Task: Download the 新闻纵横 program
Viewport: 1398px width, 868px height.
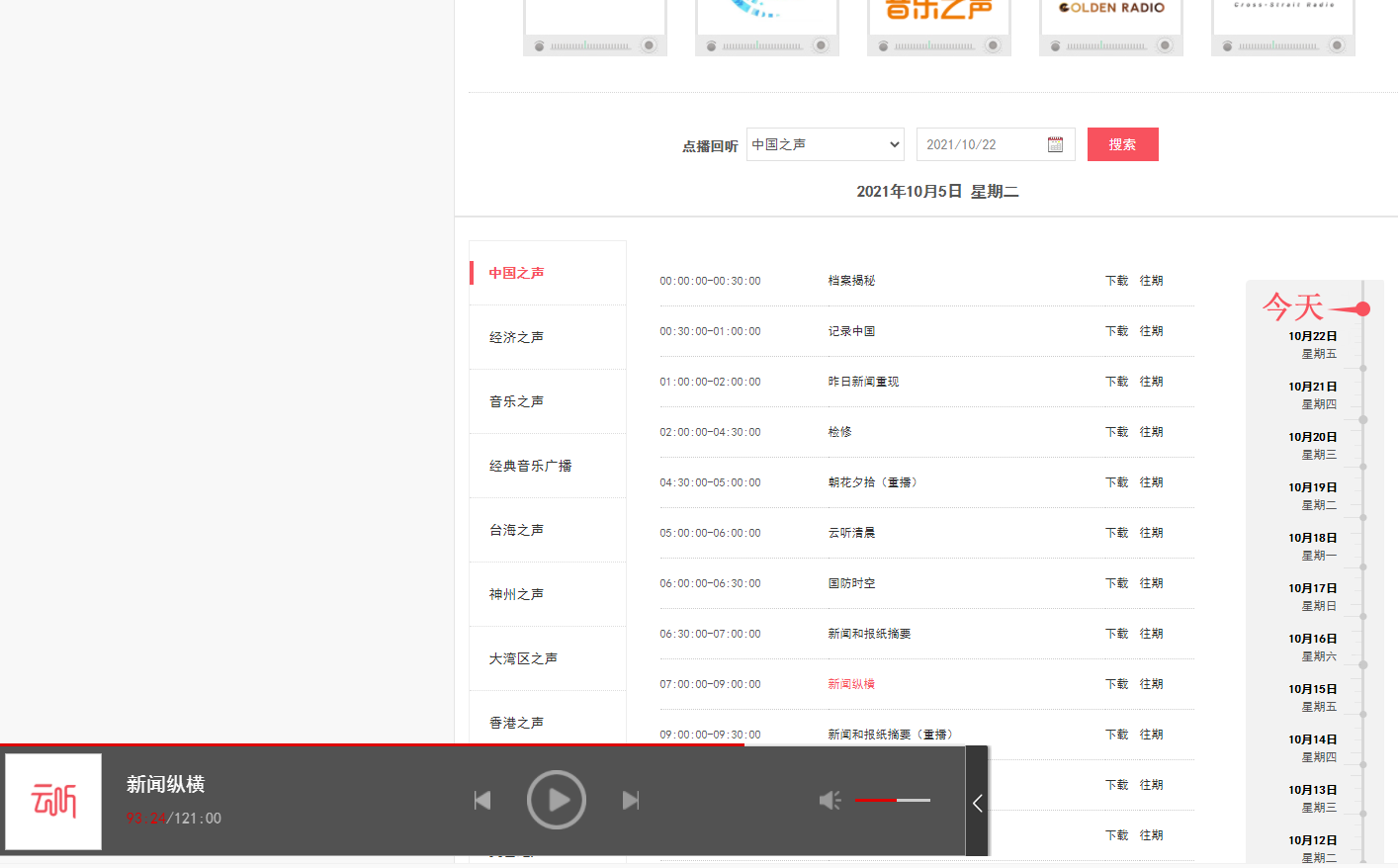Action: tap(1116, 684)
